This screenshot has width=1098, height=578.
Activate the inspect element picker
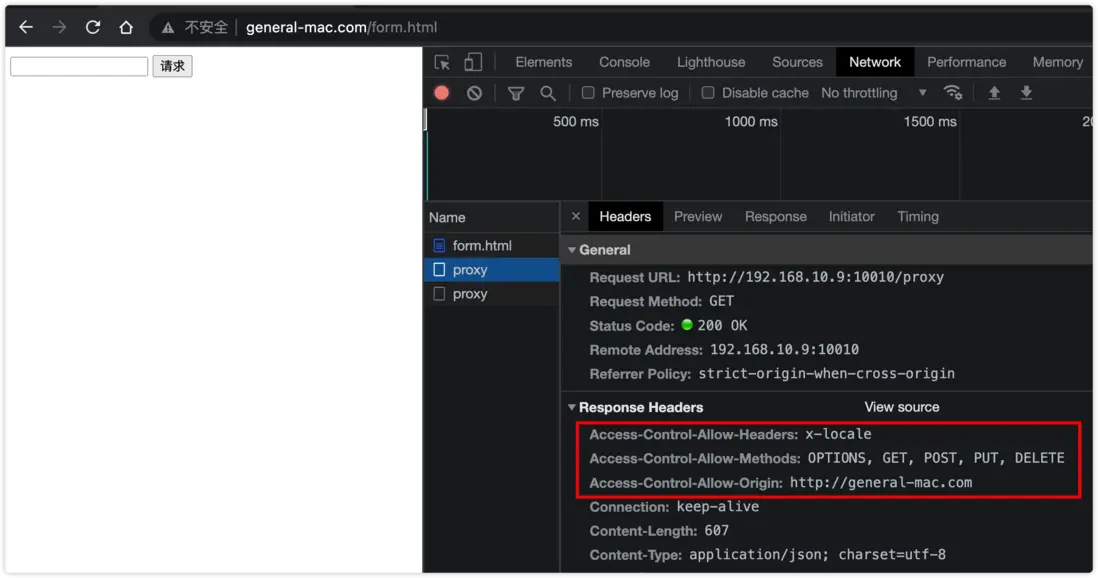click(442, 62)
